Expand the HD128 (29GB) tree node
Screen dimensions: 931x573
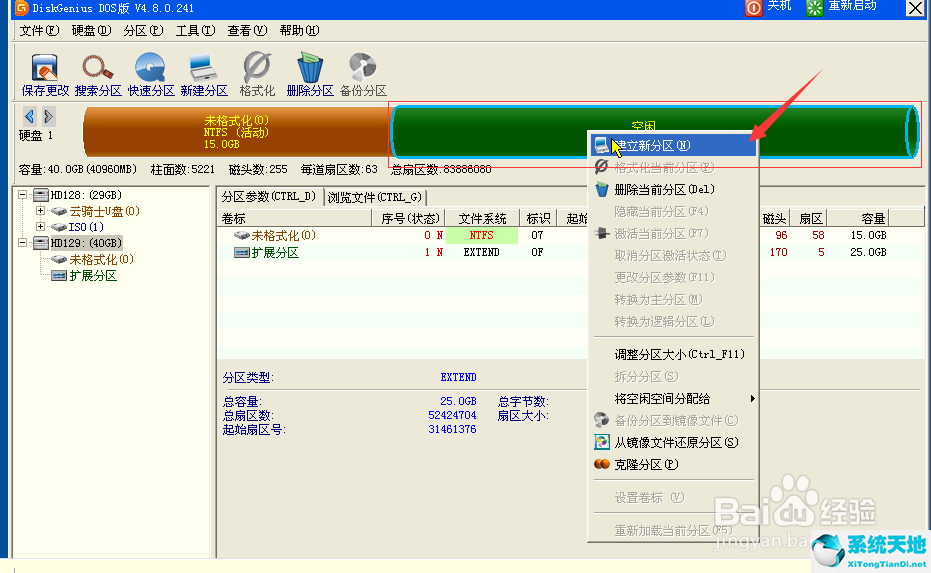24,194
